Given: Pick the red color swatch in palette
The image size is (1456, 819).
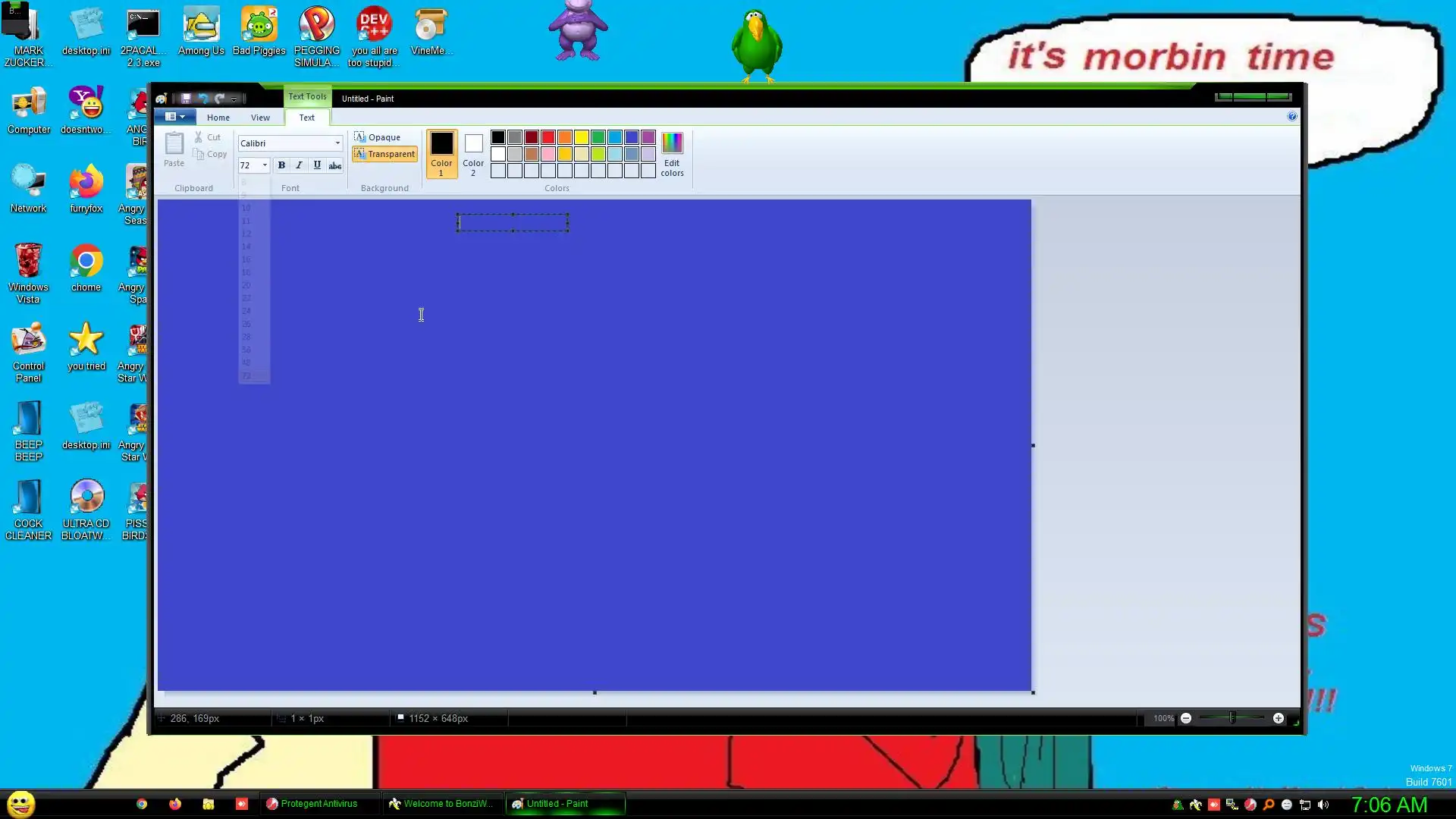Looking at the screenshot, I should [x=548, y=137].
